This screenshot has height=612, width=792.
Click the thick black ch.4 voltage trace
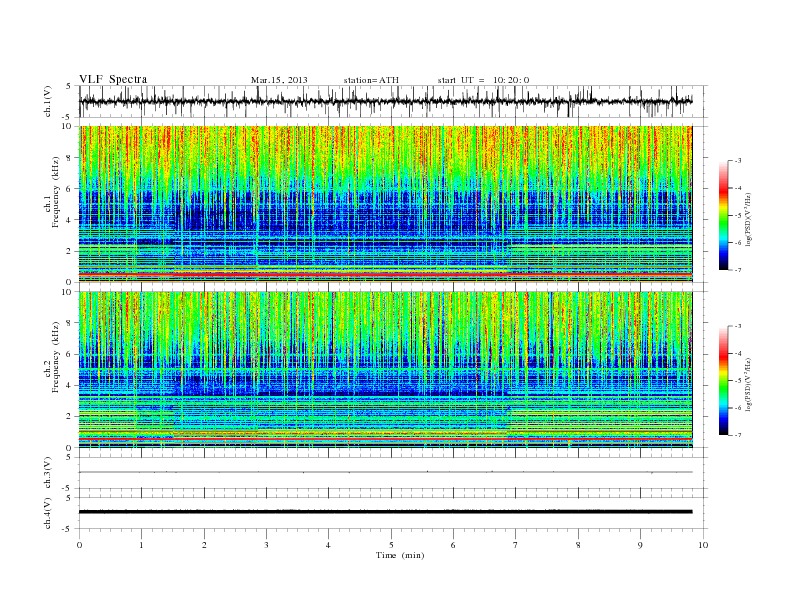click(385, 512)
